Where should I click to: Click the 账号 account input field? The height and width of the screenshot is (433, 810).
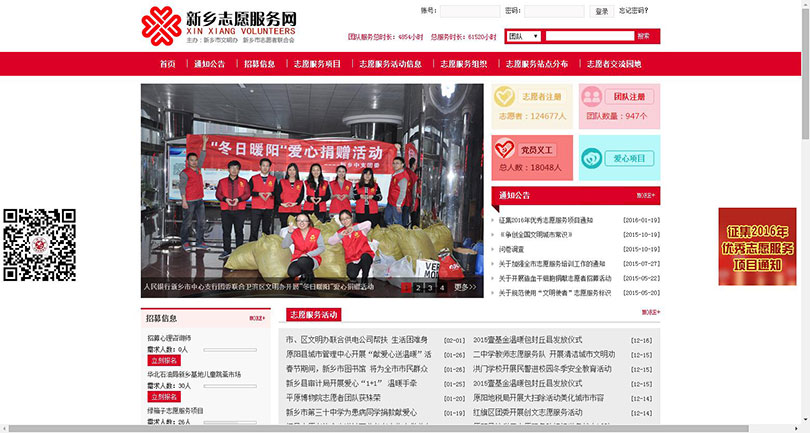(x=470, y=11)
